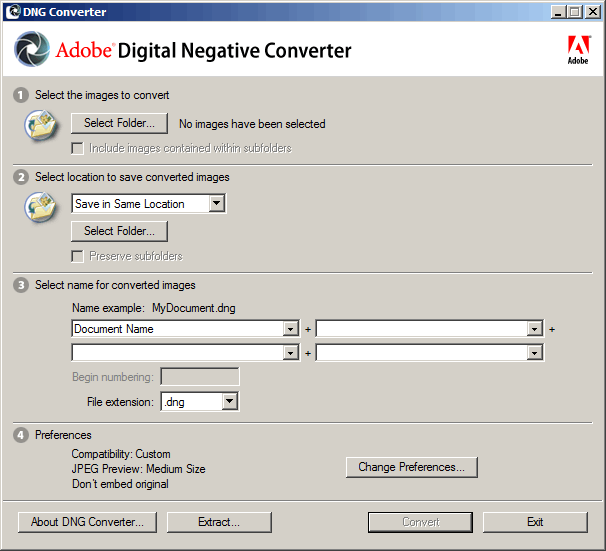Viewport: 606px width, 551px height.
Task: Click the 'Compatibility: Custom' text
Action: 121,454
